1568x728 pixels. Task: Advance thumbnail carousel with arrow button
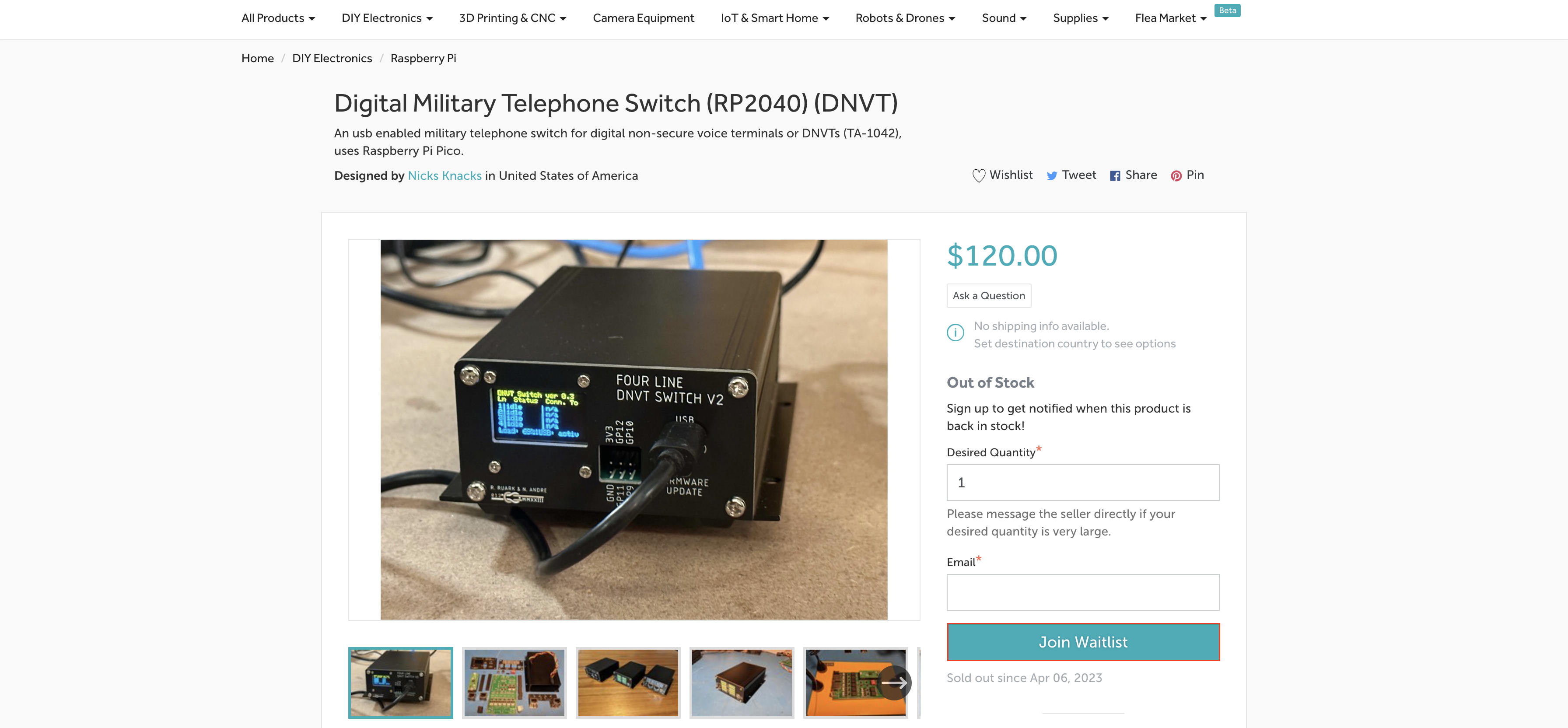[x=894, y=682]
